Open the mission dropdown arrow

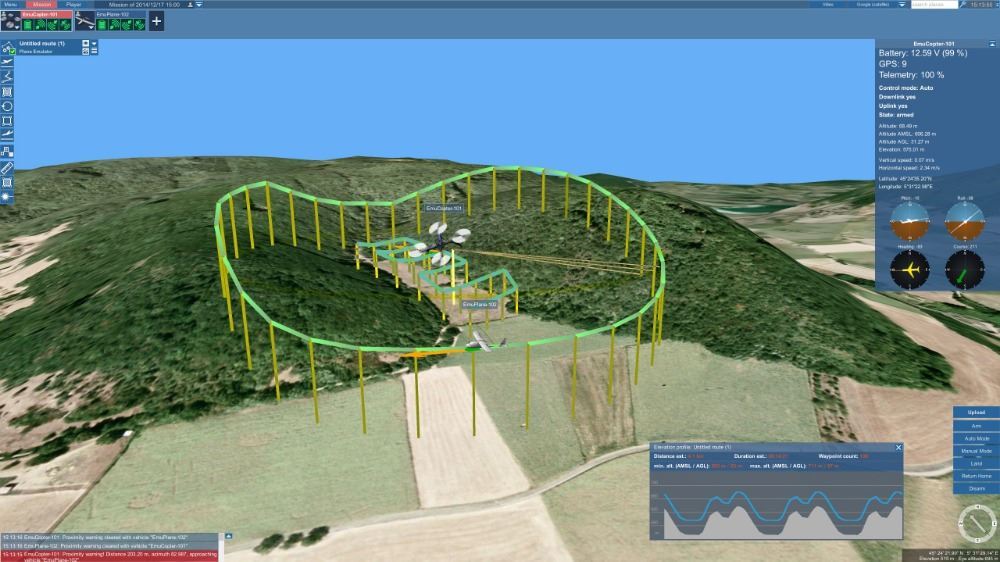(x=199, y=5)
